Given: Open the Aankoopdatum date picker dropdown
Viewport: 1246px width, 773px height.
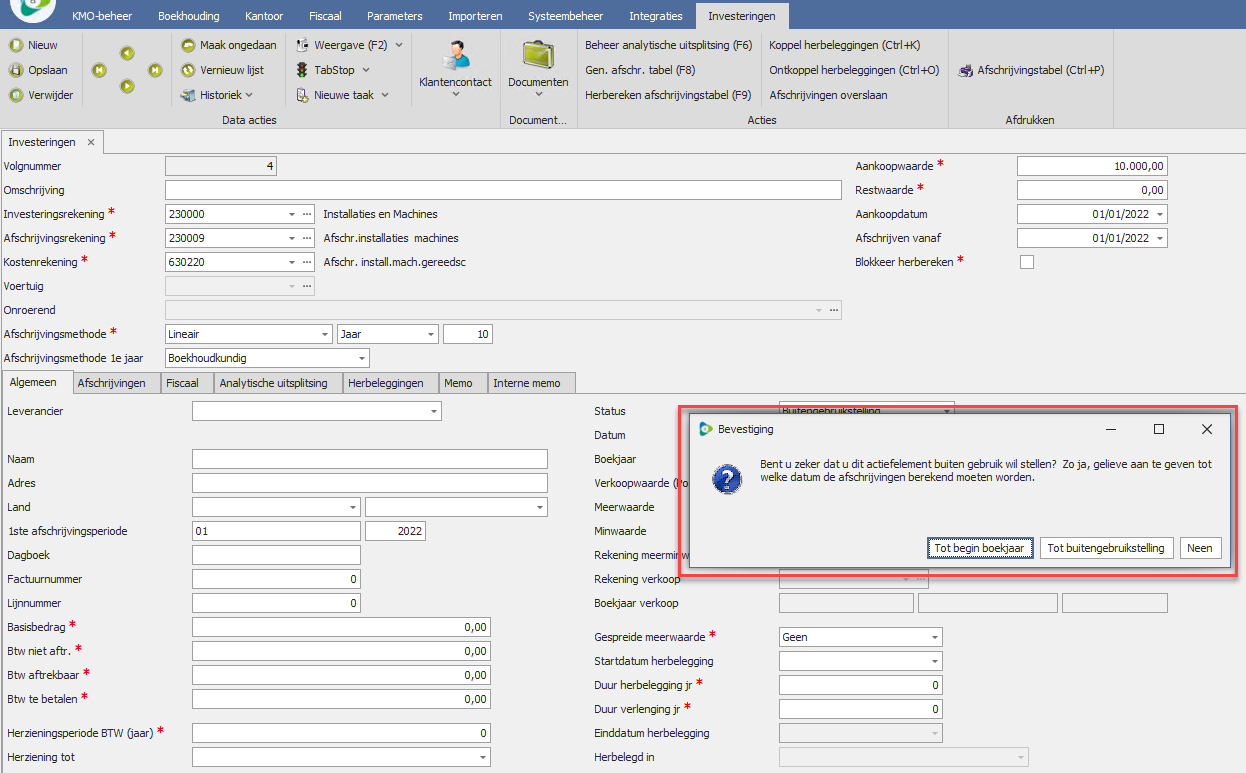Looking at the screenshot, I should pyautogui.click(x=1158, y=214).
